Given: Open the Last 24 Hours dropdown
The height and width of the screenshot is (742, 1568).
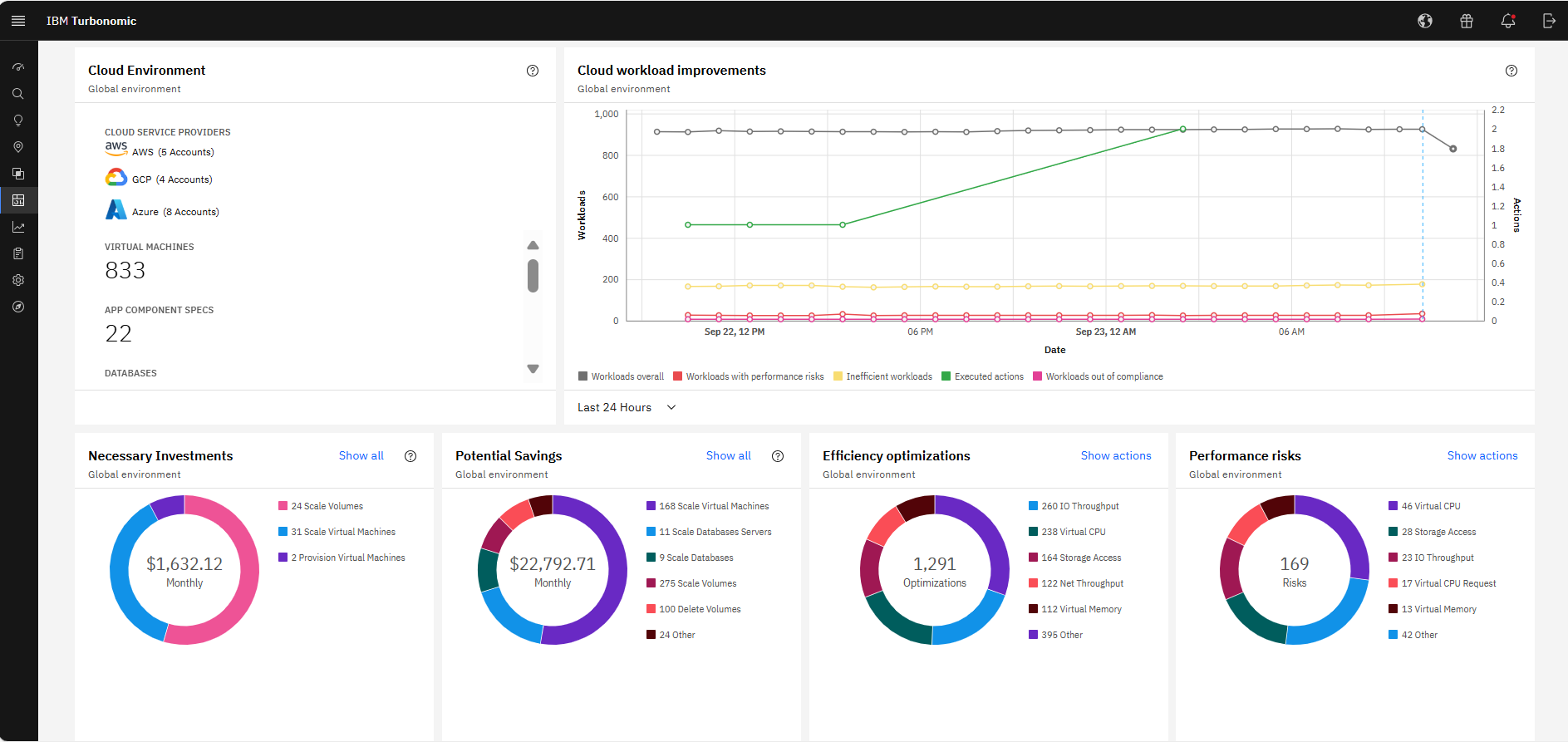Looking at the screenshot, I should [627, 407].
